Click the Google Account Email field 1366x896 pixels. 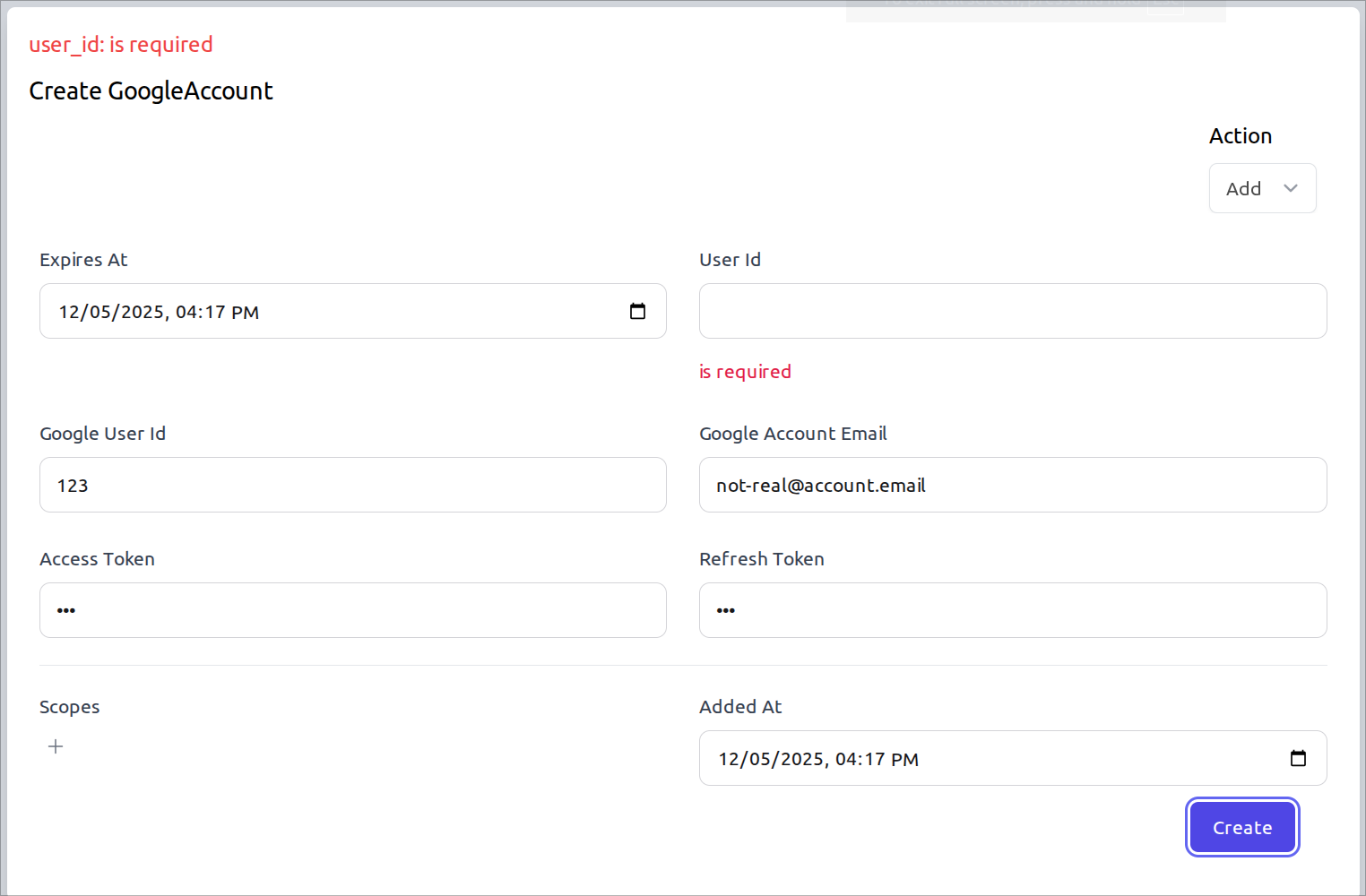(x=1012, y=485)
